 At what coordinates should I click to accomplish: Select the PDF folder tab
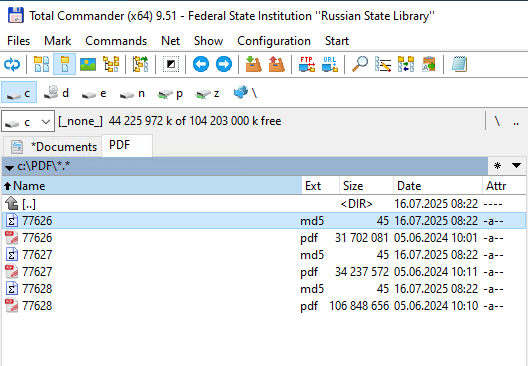point(127,145)
